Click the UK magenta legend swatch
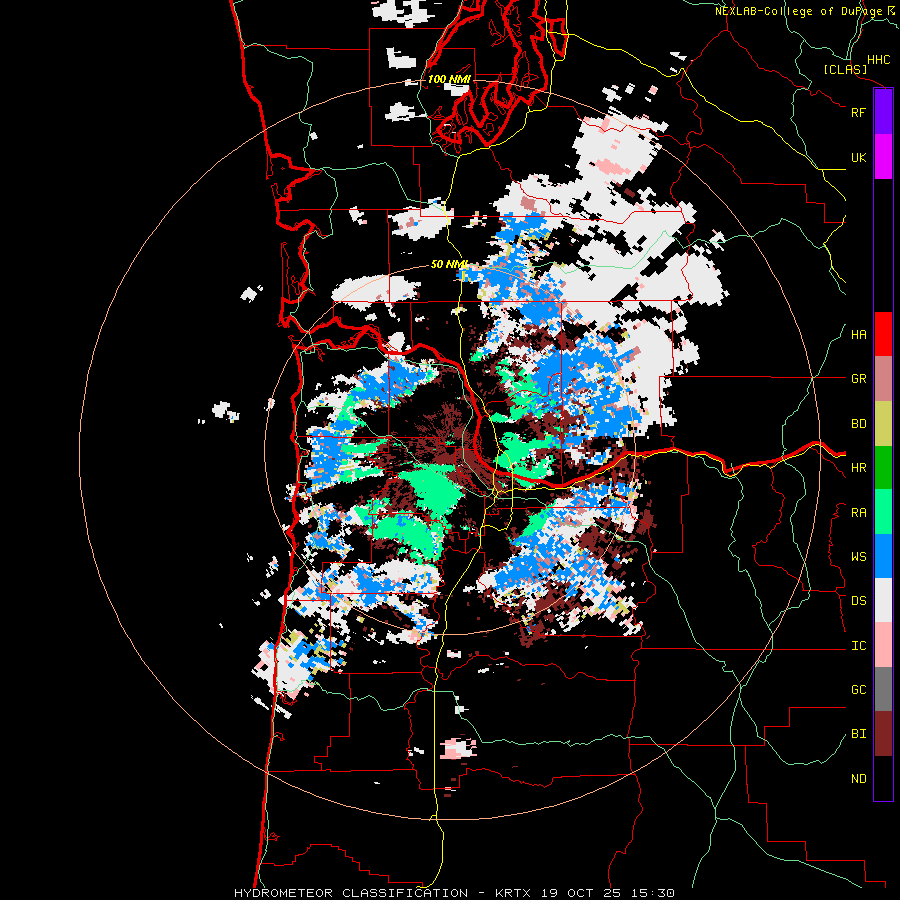 tap(883, 157)
